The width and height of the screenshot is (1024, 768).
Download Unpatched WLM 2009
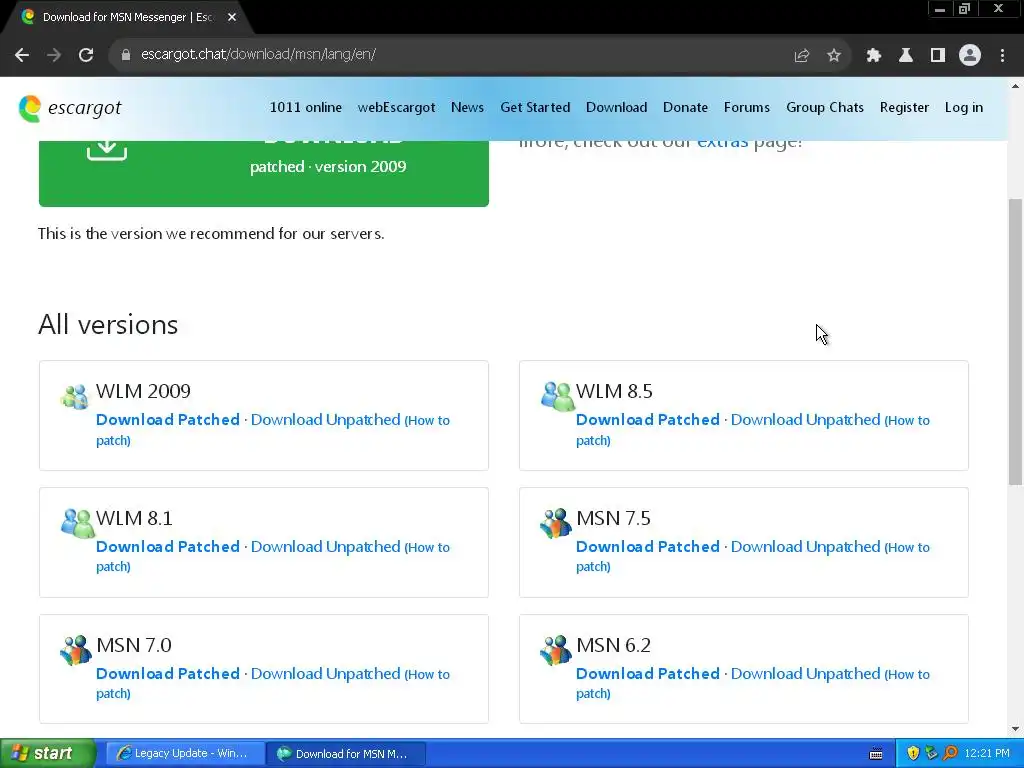pyautogui.click(x=325, y=420)
